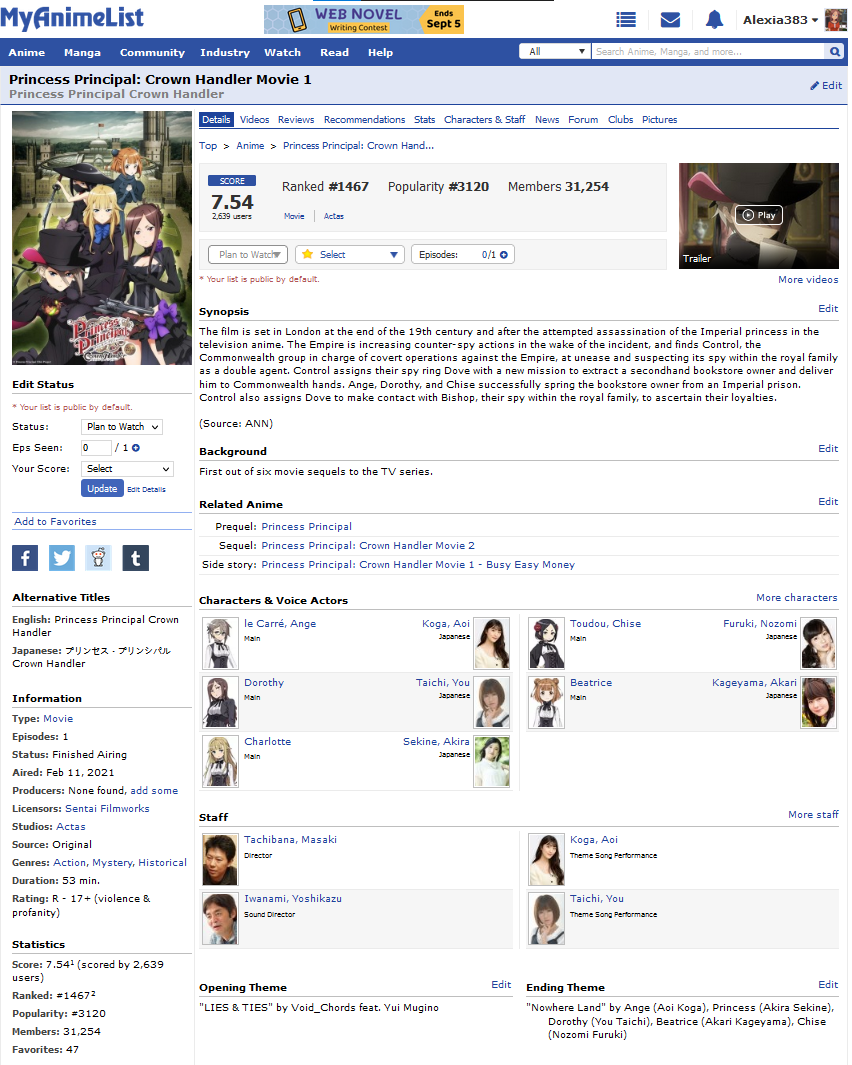
Task: Open the Plan to Watch button dropdown
Action: [248, 255]
